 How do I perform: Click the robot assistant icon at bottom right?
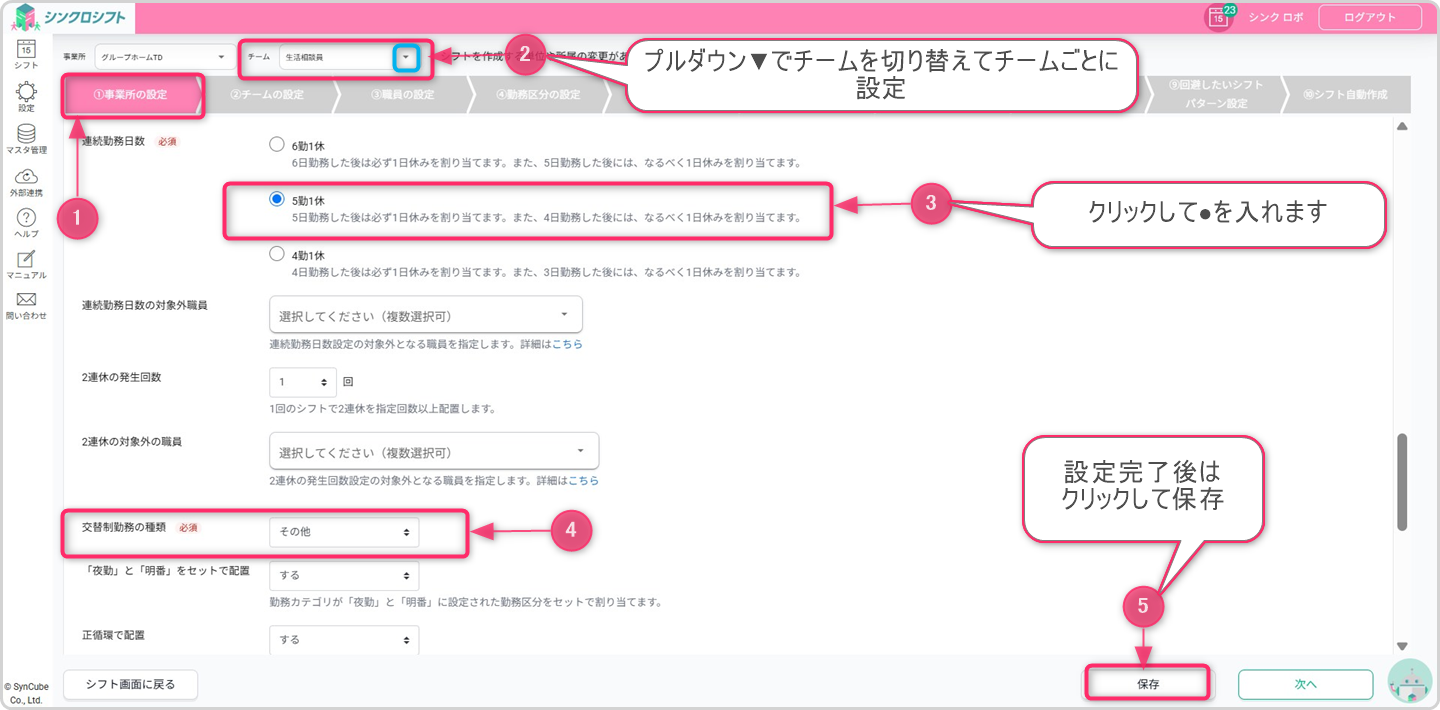coord(1409,682)
